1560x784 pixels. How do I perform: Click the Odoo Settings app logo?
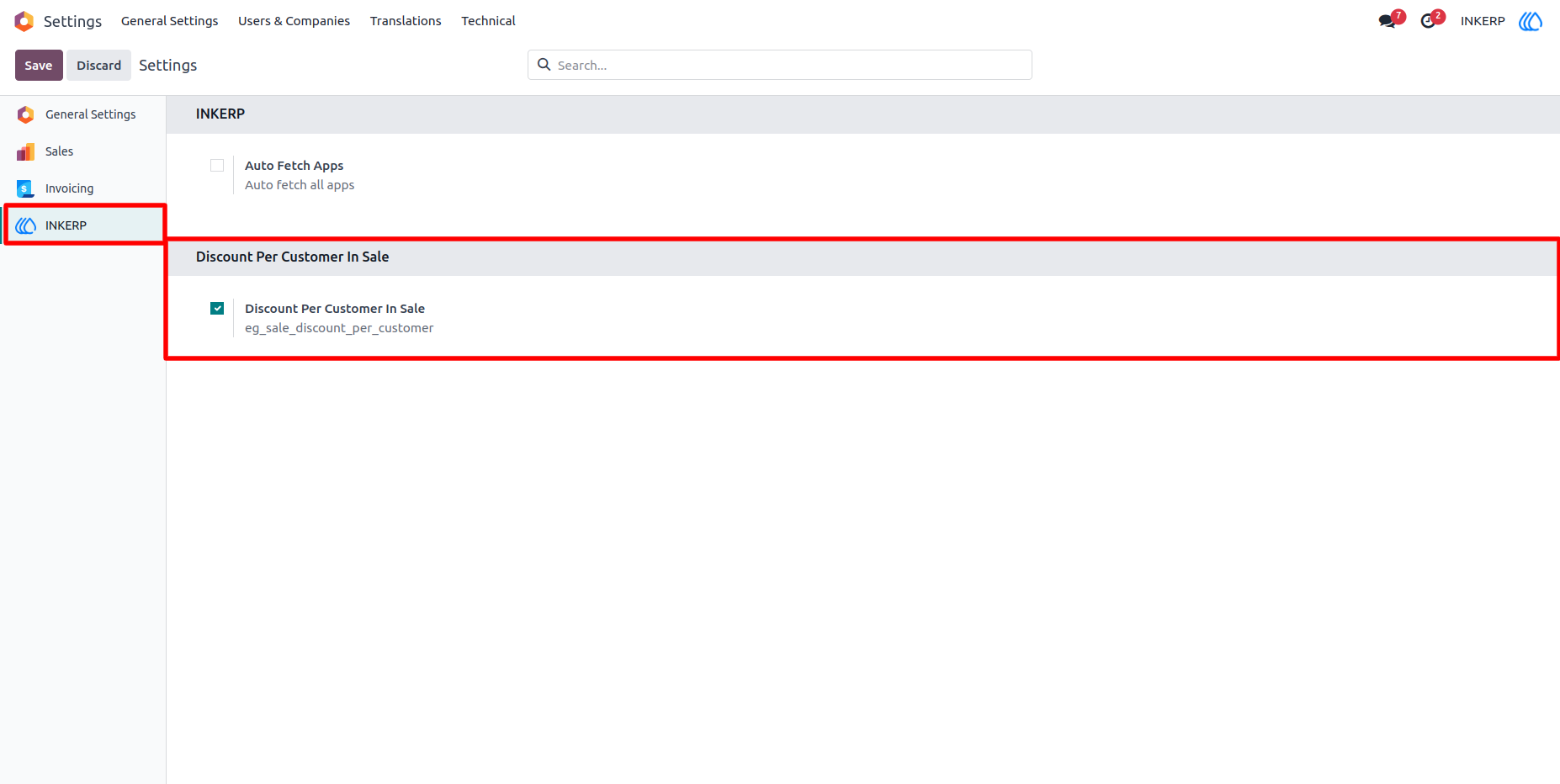(x=24, y=21)
